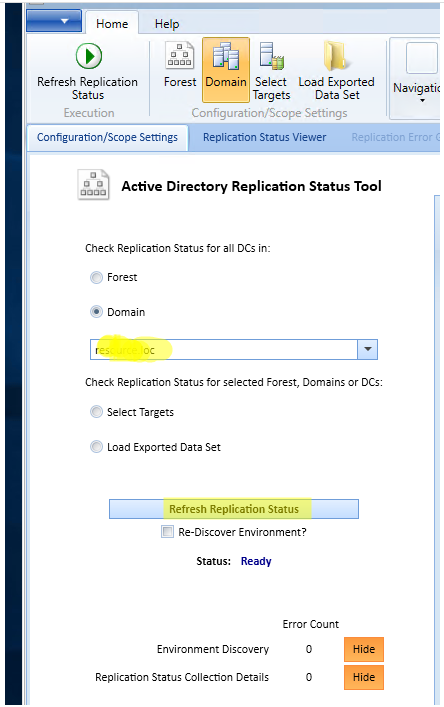Image resolution: width=444 pixels, height=707 pixels.
Task: Select the Forest scope icon in ribbon
Action: tap(180, 55)
